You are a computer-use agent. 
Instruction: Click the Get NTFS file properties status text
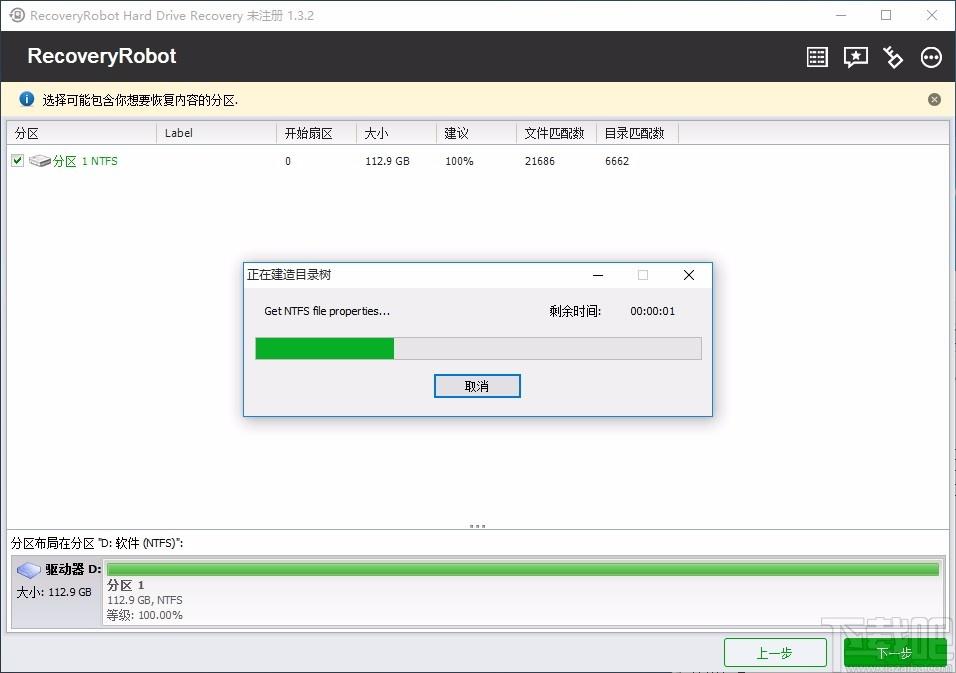pos(327,311)
